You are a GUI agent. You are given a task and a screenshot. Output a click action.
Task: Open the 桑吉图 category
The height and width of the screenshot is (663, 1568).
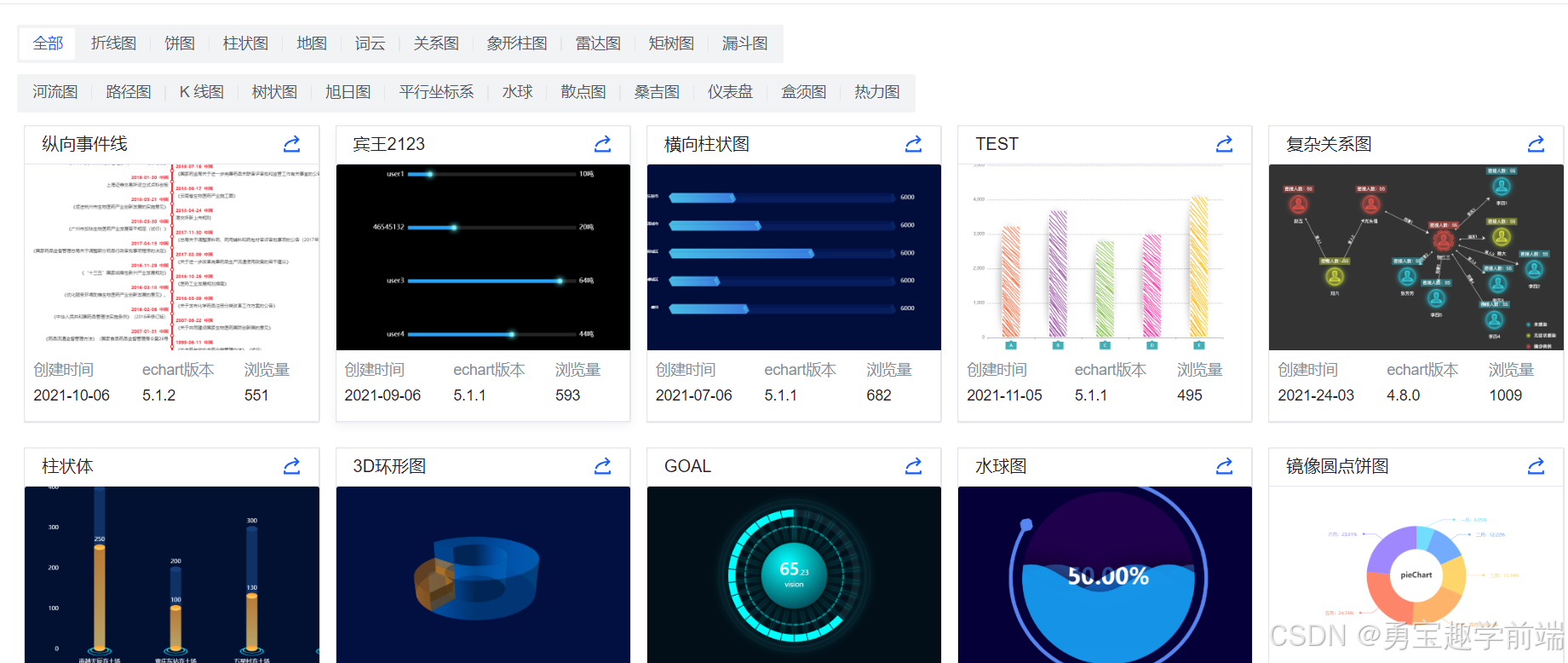657,92
